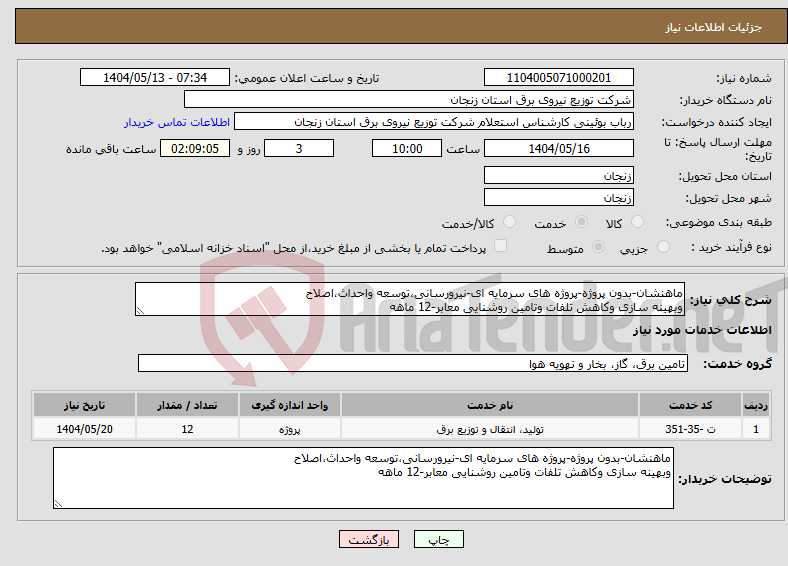Click the deadline time field 10:00
This screenshot has height=566, width=788.
click(407, 148)
